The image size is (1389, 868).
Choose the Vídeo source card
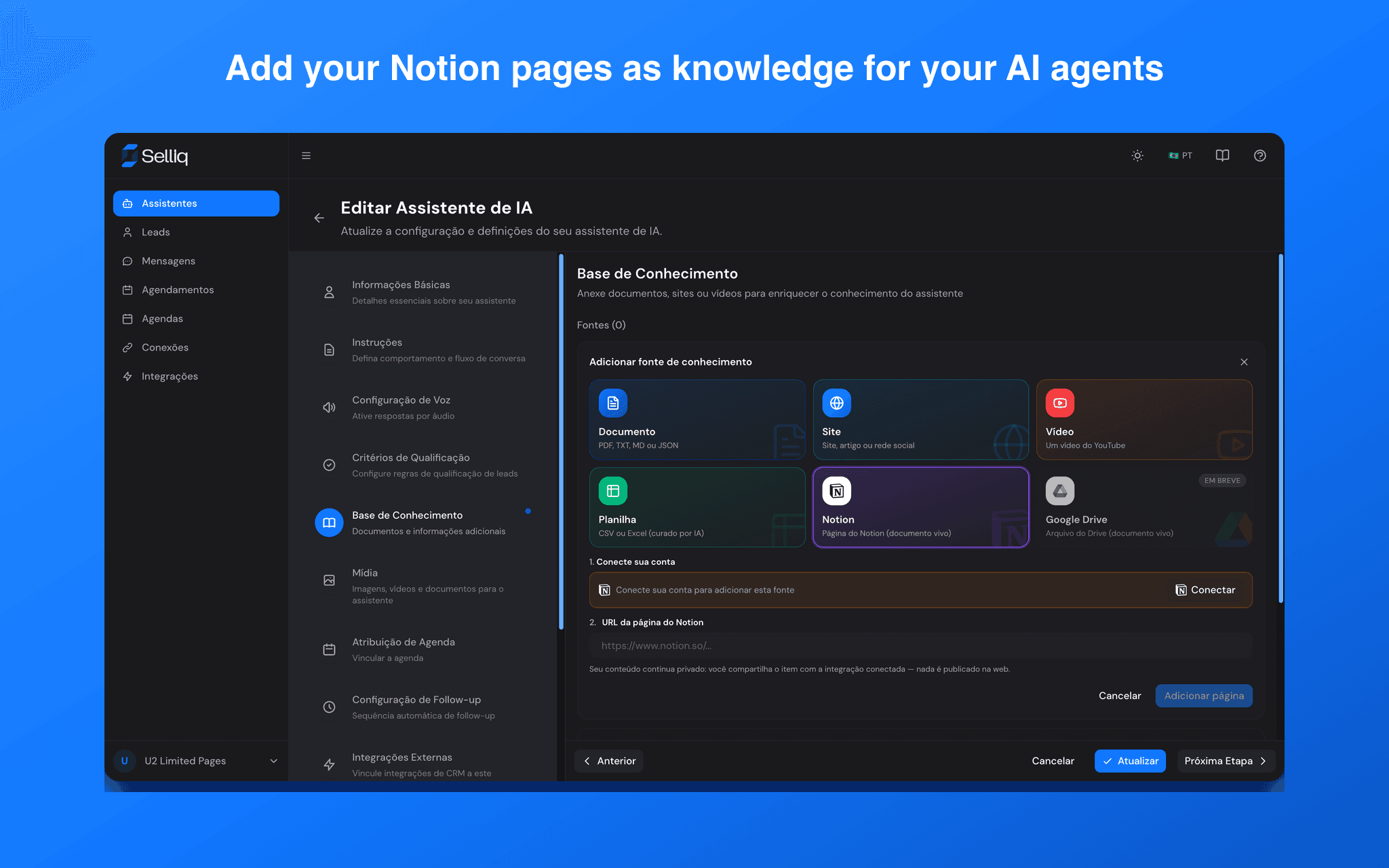coord(1144,420)
